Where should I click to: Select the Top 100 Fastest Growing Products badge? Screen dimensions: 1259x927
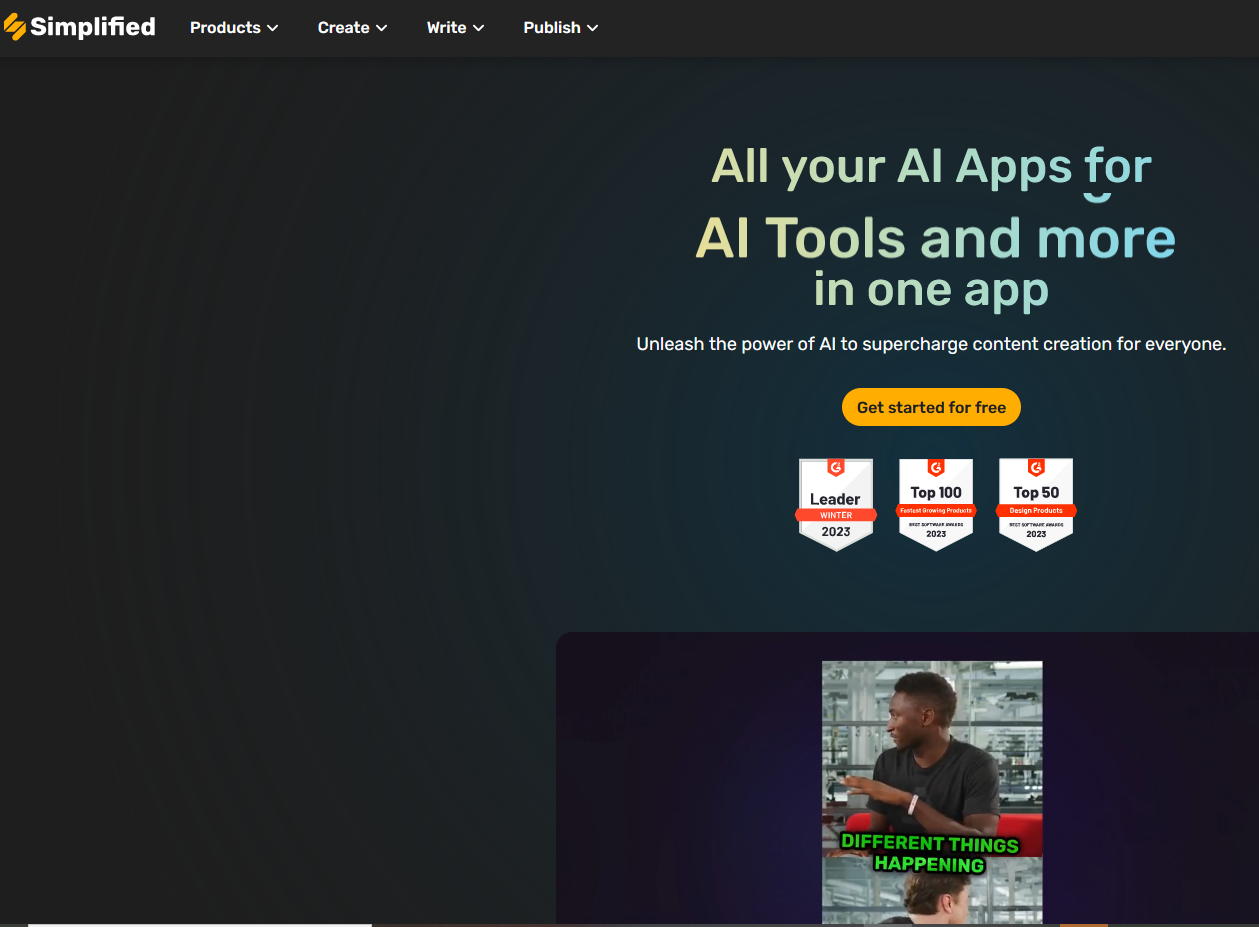pyautogui.click(x=936, y=505)
